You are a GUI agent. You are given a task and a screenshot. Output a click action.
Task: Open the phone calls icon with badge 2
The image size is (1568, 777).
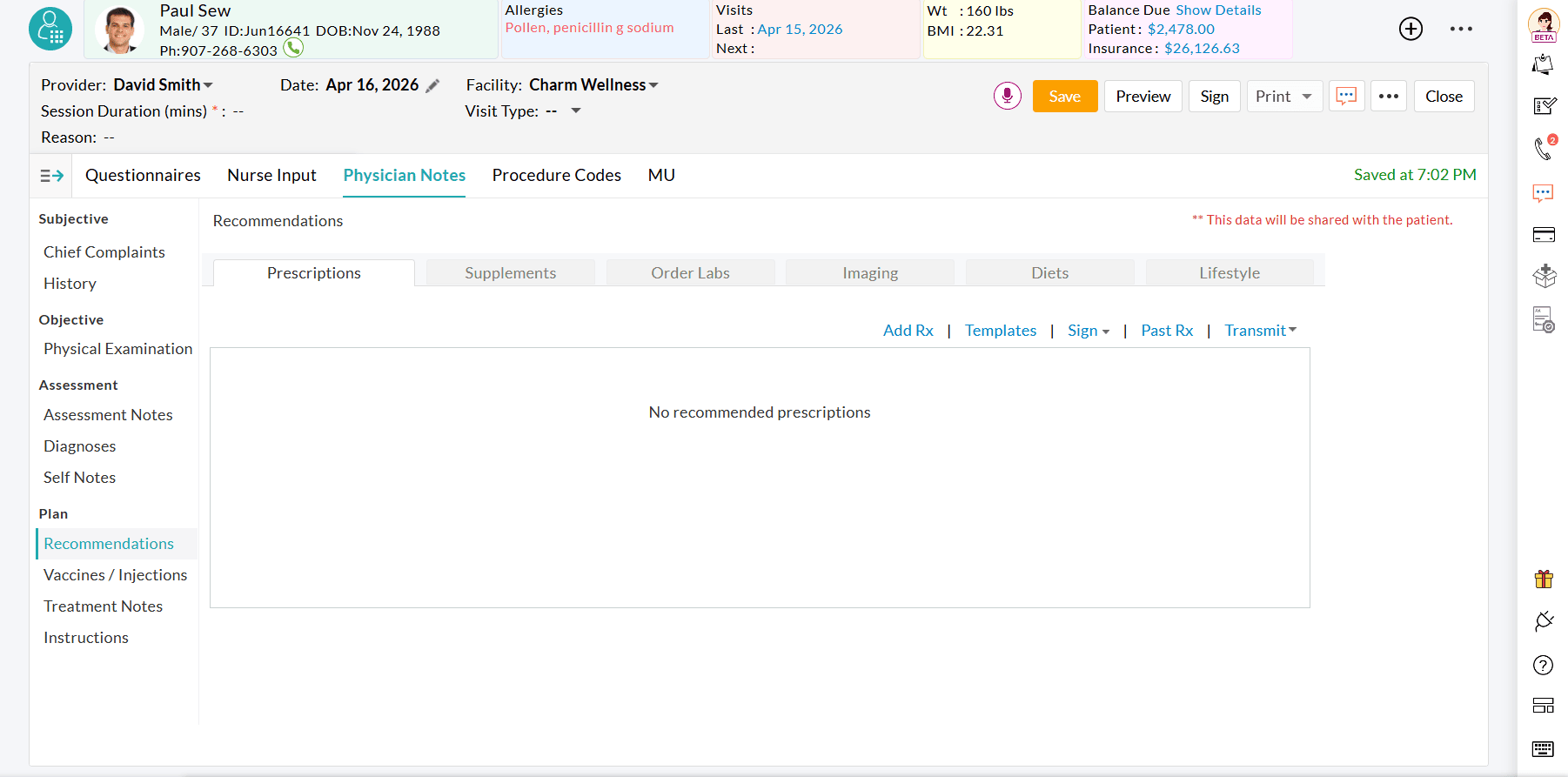tap(1545, 148)
